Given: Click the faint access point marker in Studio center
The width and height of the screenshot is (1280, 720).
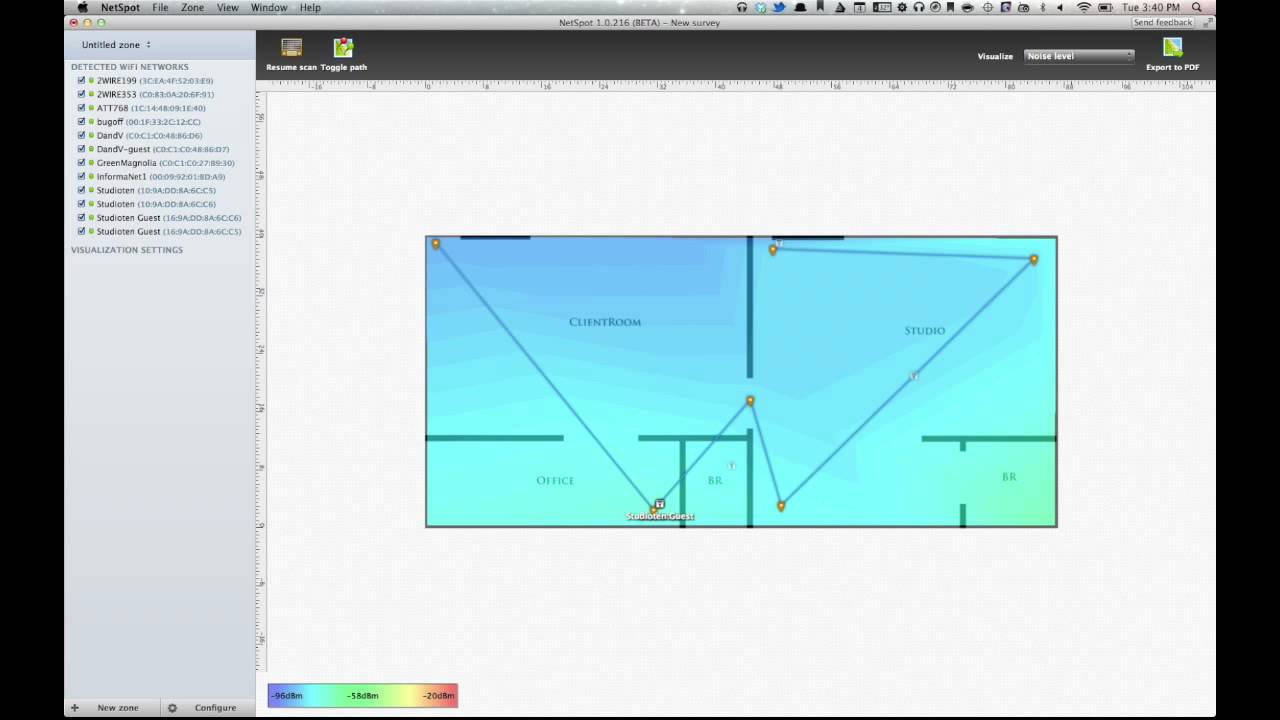Looking at the screenshot, I should point(913,376).
